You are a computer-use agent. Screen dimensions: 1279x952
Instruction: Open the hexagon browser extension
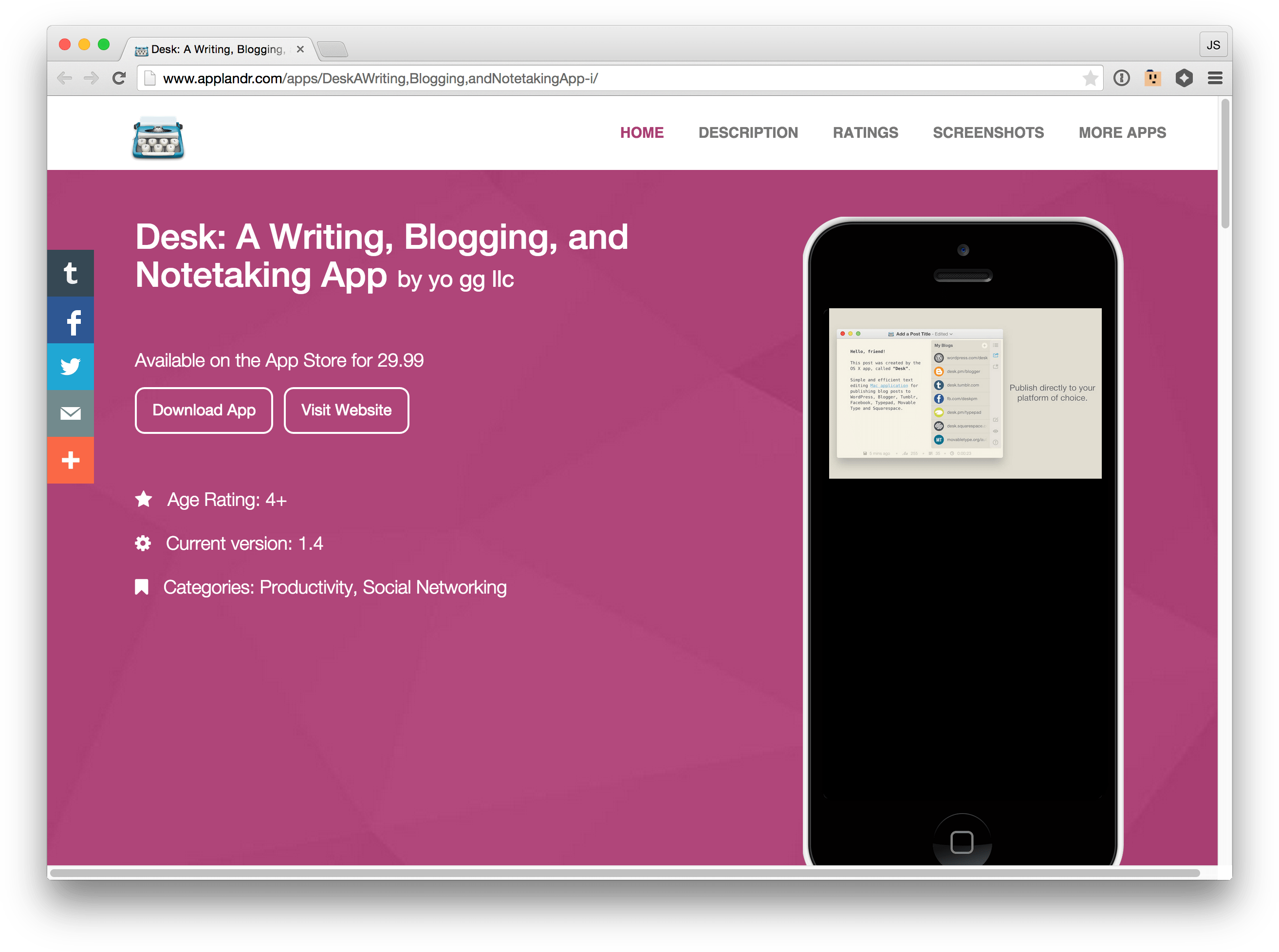(x=1184, y=78)
